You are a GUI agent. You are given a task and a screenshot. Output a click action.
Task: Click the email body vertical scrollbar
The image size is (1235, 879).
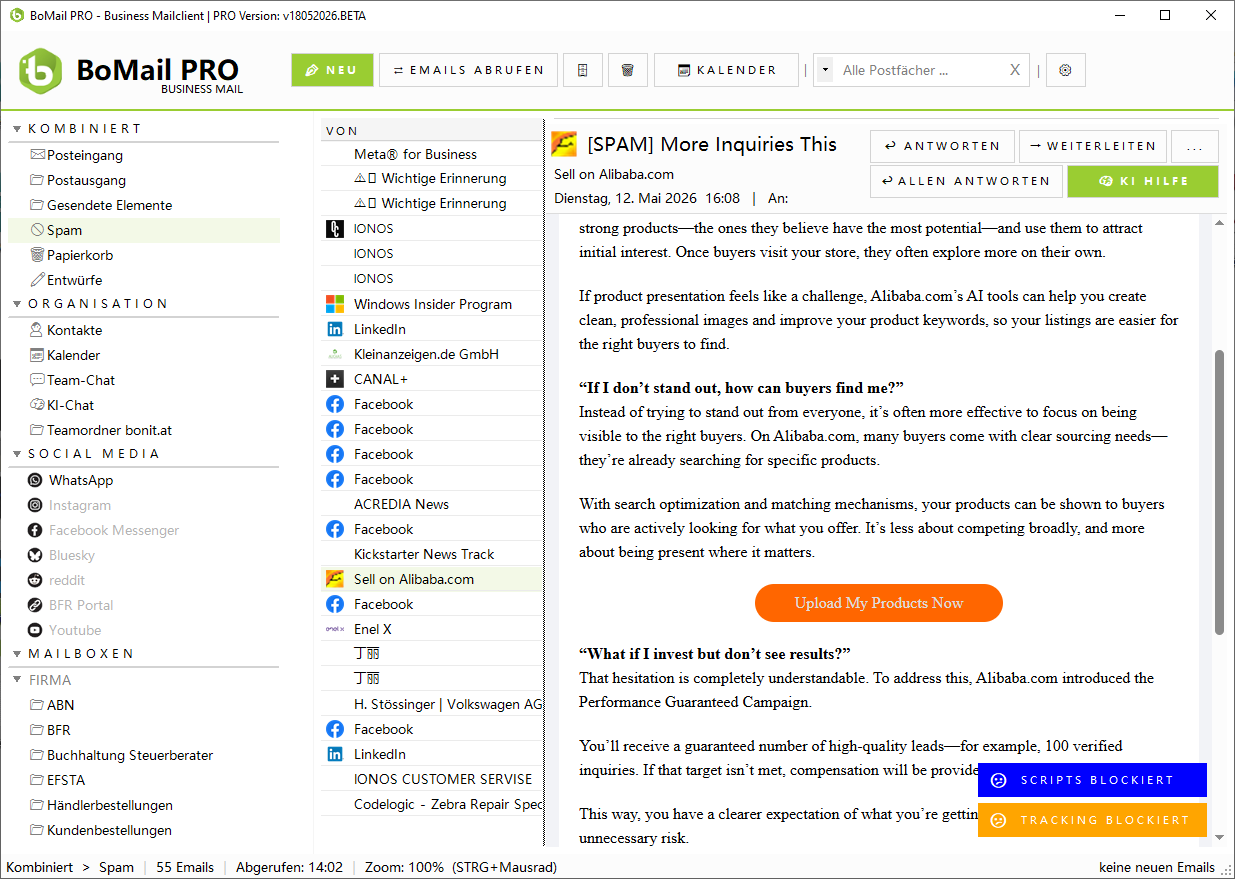click(1219, 491)
